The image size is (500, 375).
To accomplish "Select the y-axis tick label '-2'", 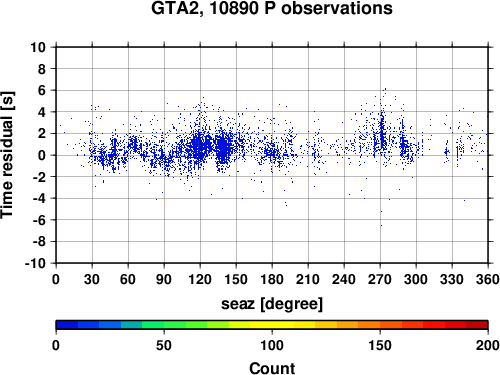I will (x=39, y=177).
